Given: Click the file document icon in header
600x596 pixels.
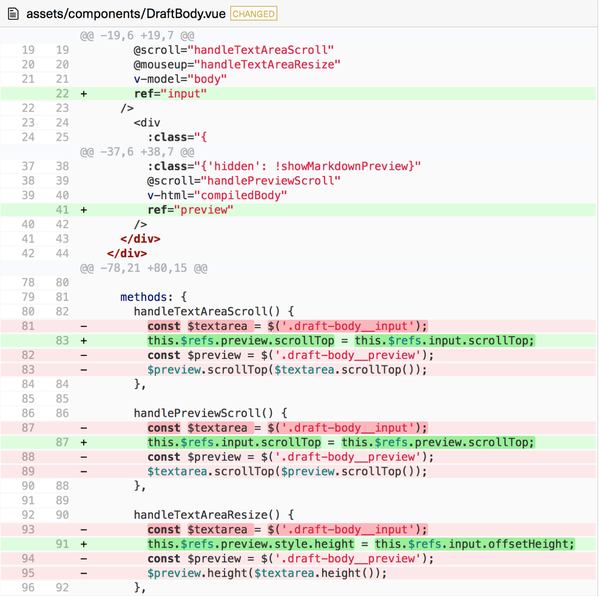Looking at the screenshot, I should 13,14.
